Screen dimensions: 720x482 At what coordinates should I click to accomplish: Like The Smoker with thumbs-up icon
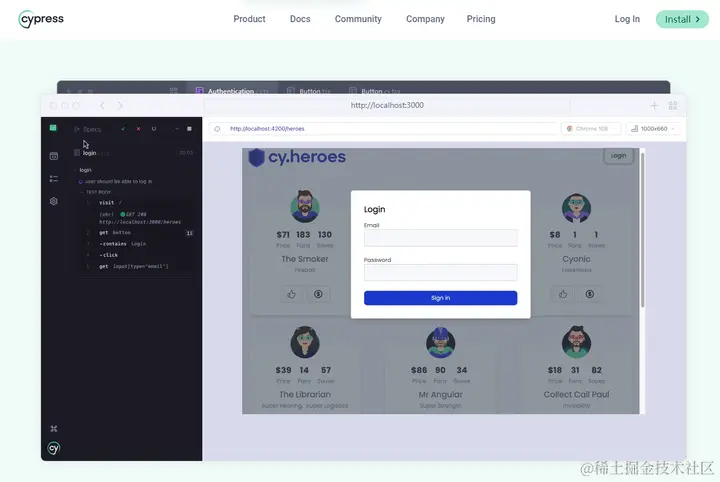[x=292, y=294]
